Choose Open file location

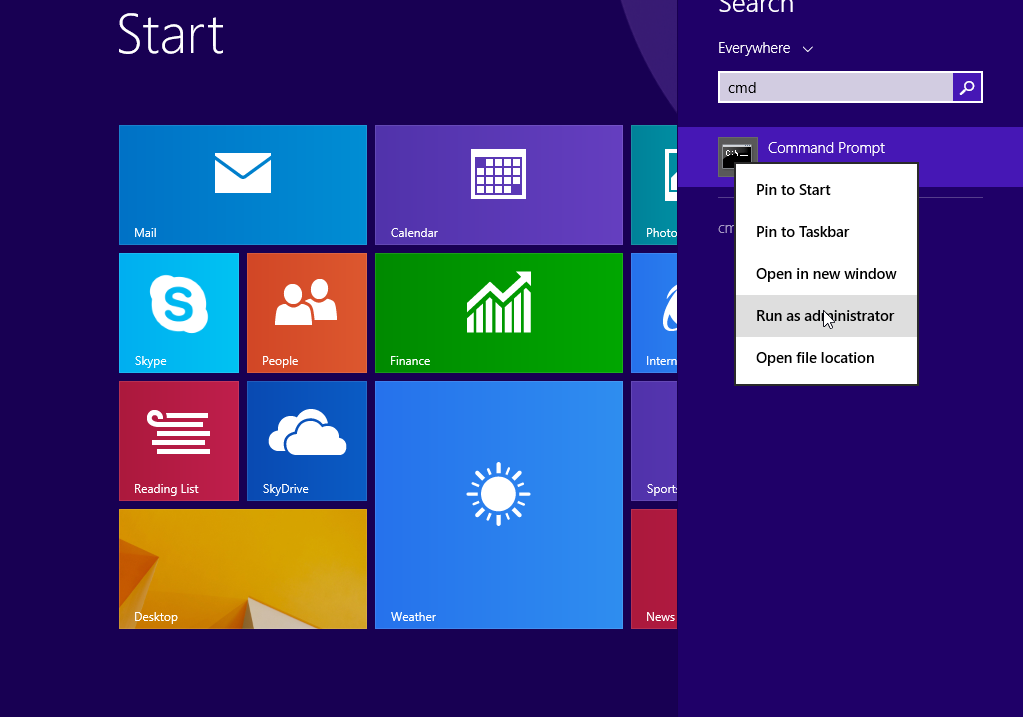point(826,358)
